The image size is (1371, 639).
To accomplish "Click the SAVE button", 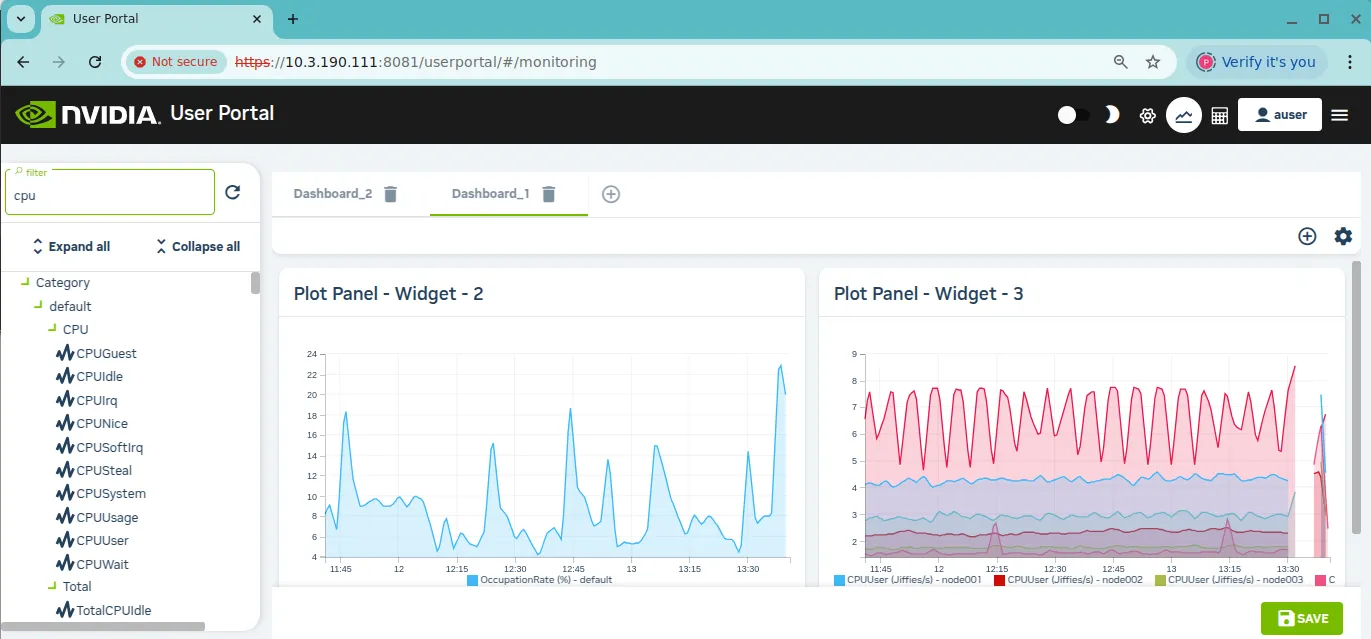I will point(1302,618).
